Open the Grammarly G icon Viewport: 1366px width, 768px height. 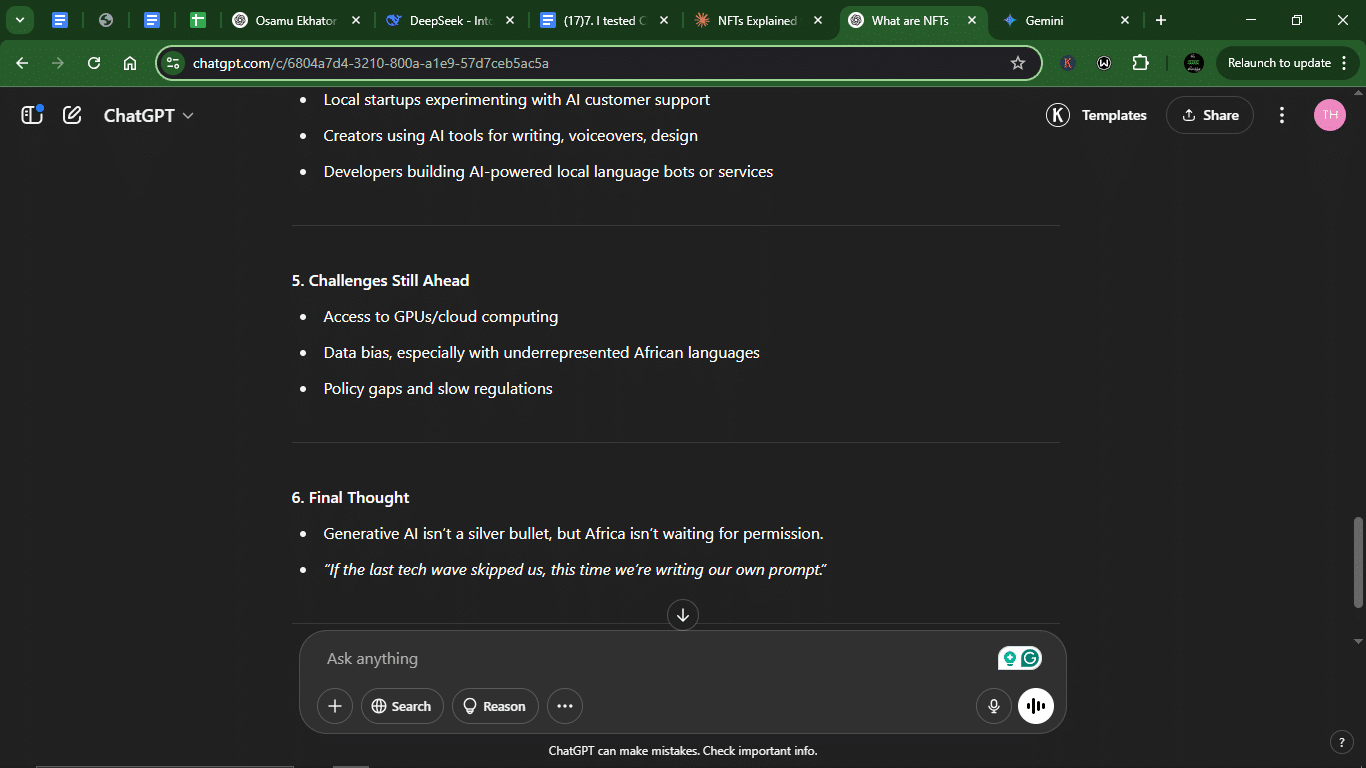(1030, 658)
